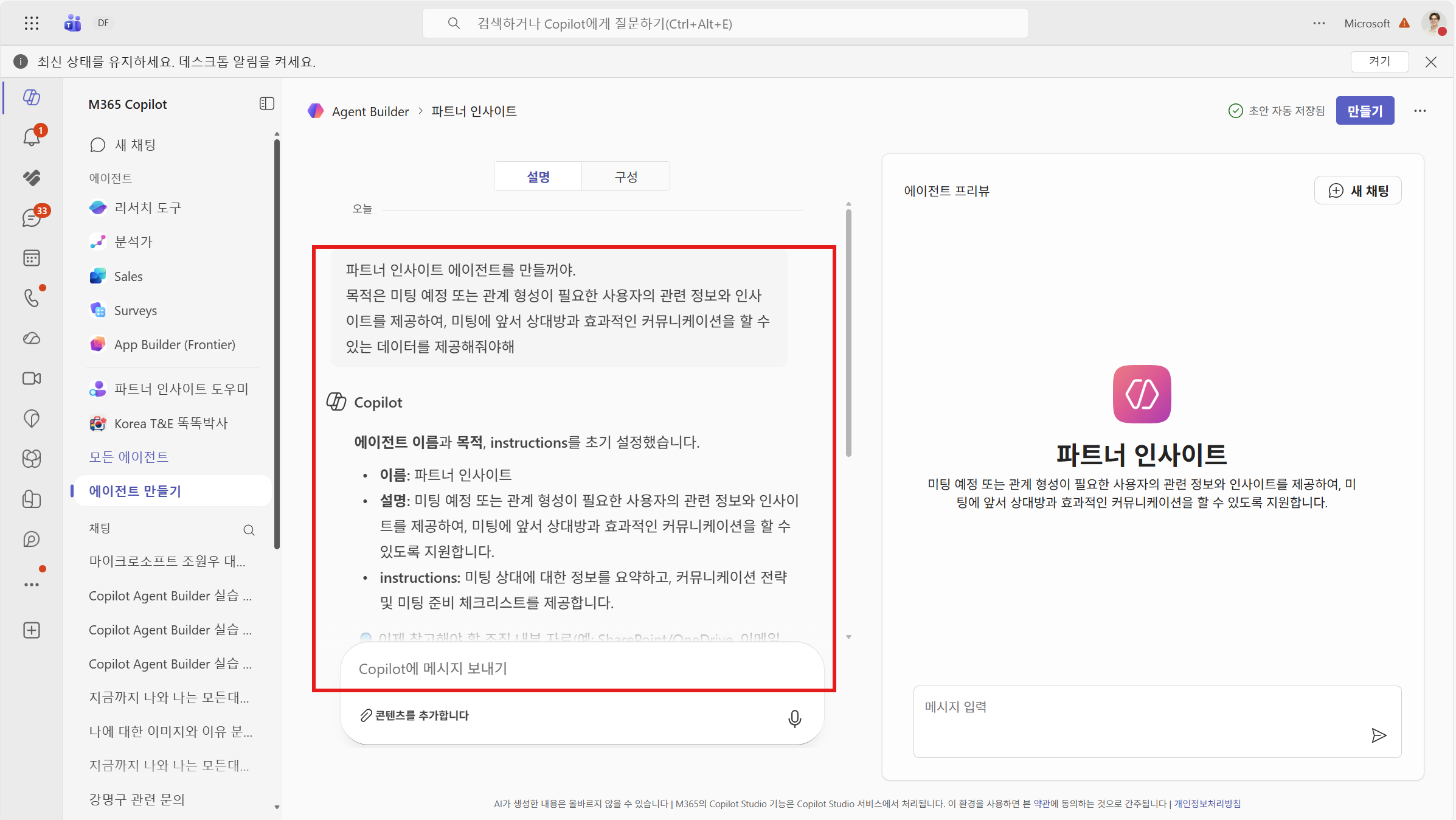Open 리서치 도구 agent
The height and width of the screenshot is (820, 1456).
(148, 207)
